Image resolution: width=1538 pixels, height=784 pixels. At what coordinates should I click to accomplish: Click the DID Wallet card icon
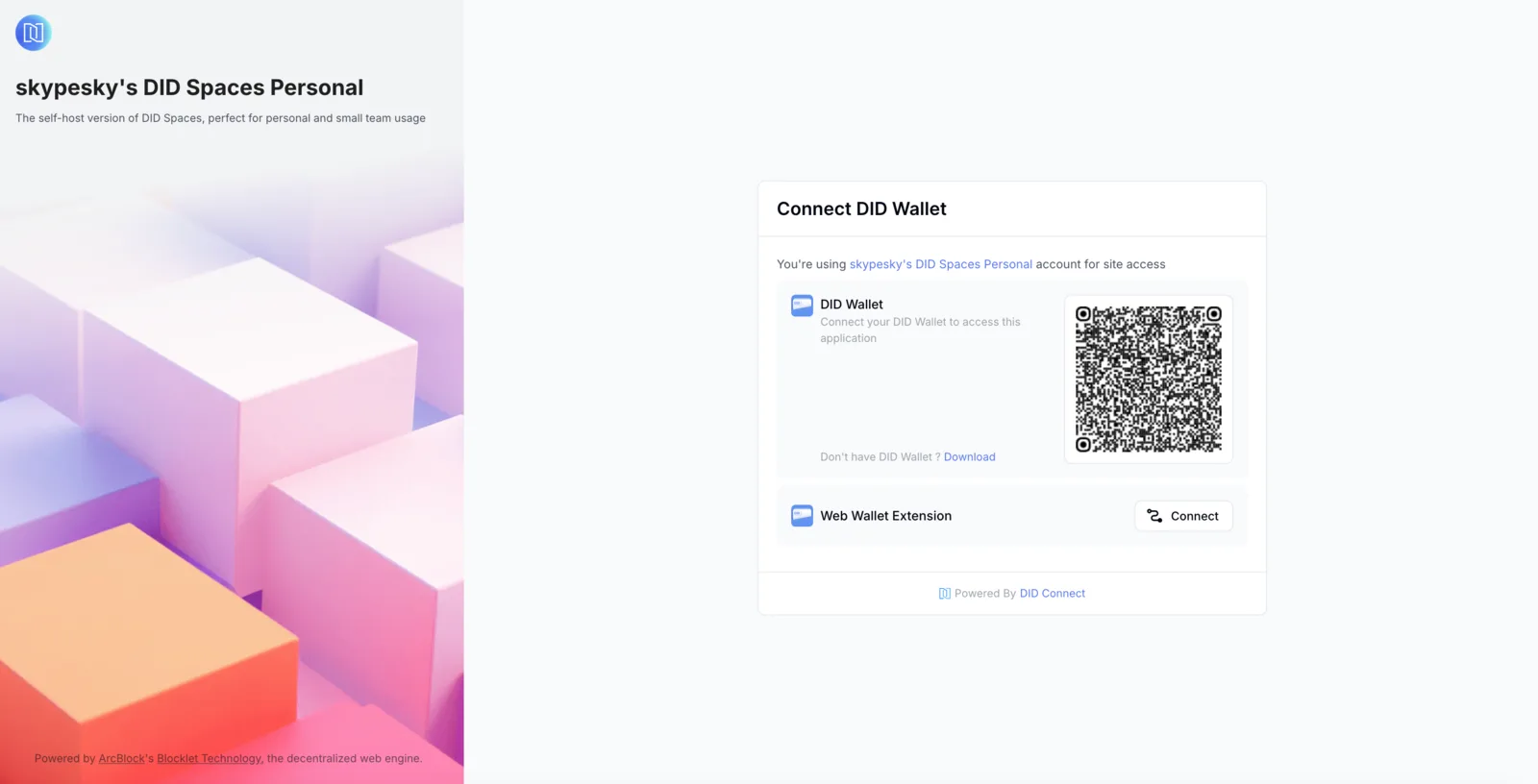click(x=802, y=306)
